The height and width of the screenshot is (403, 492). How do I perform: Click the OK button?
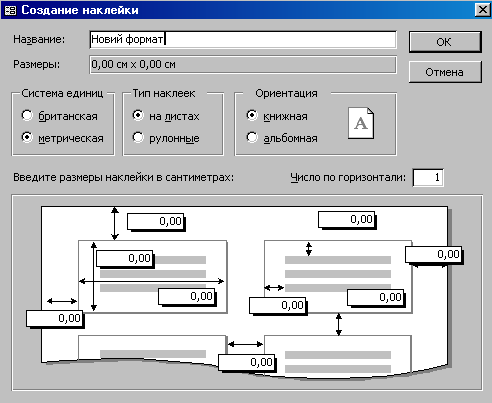445,42
